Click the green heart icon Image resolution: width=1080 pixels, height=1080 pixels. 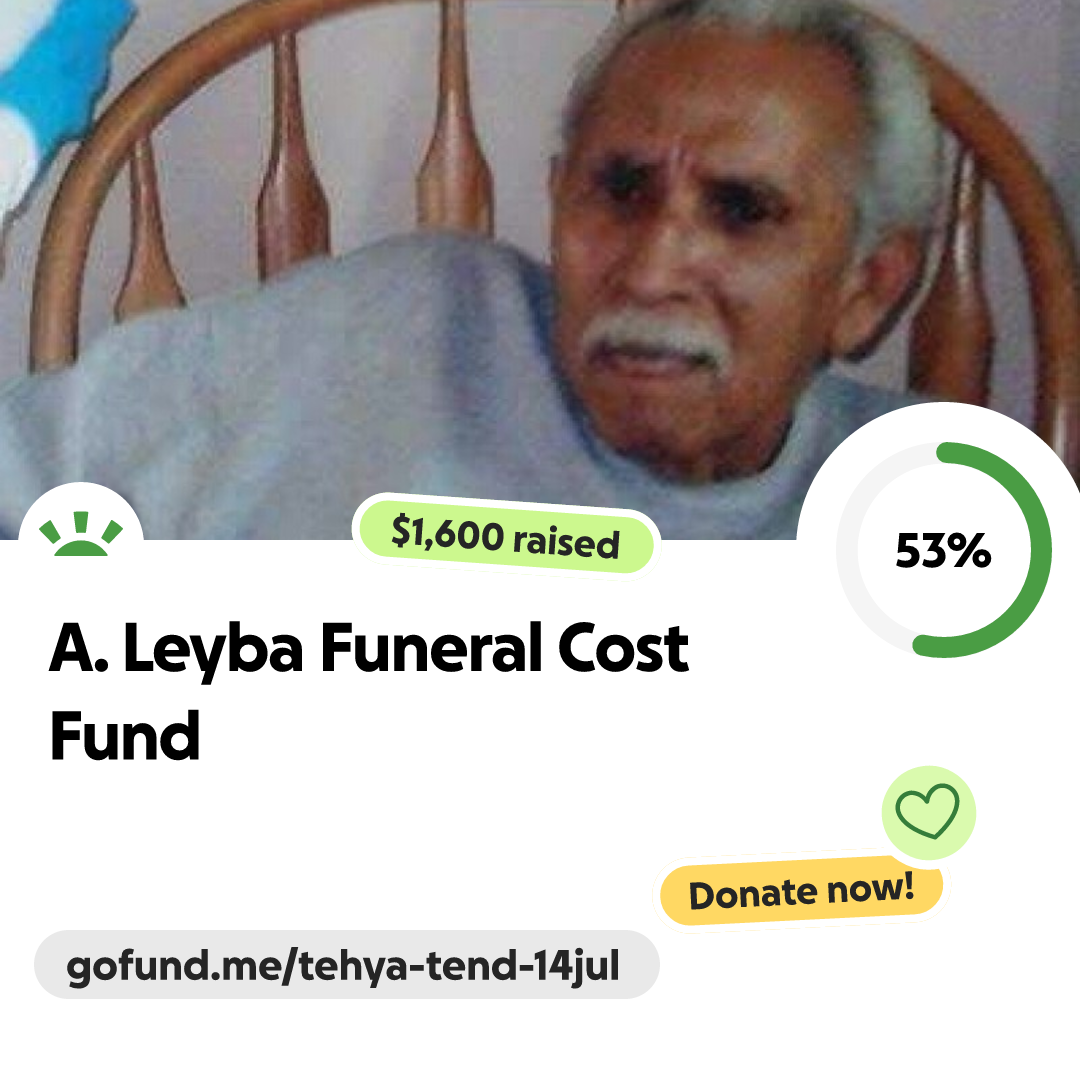927,811
